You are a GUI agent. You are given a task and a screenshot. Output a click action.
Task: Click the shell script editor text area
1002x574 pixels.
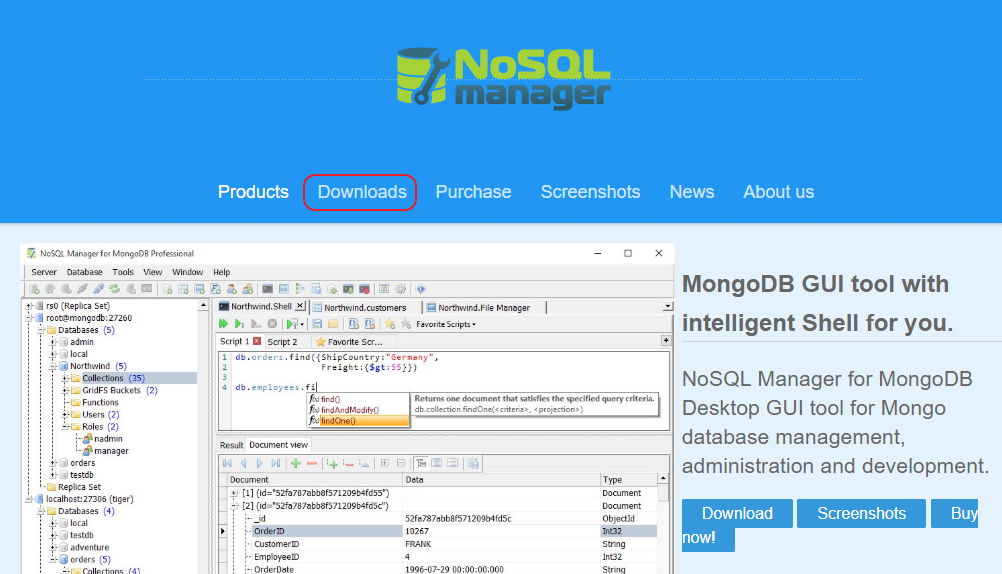444,390
